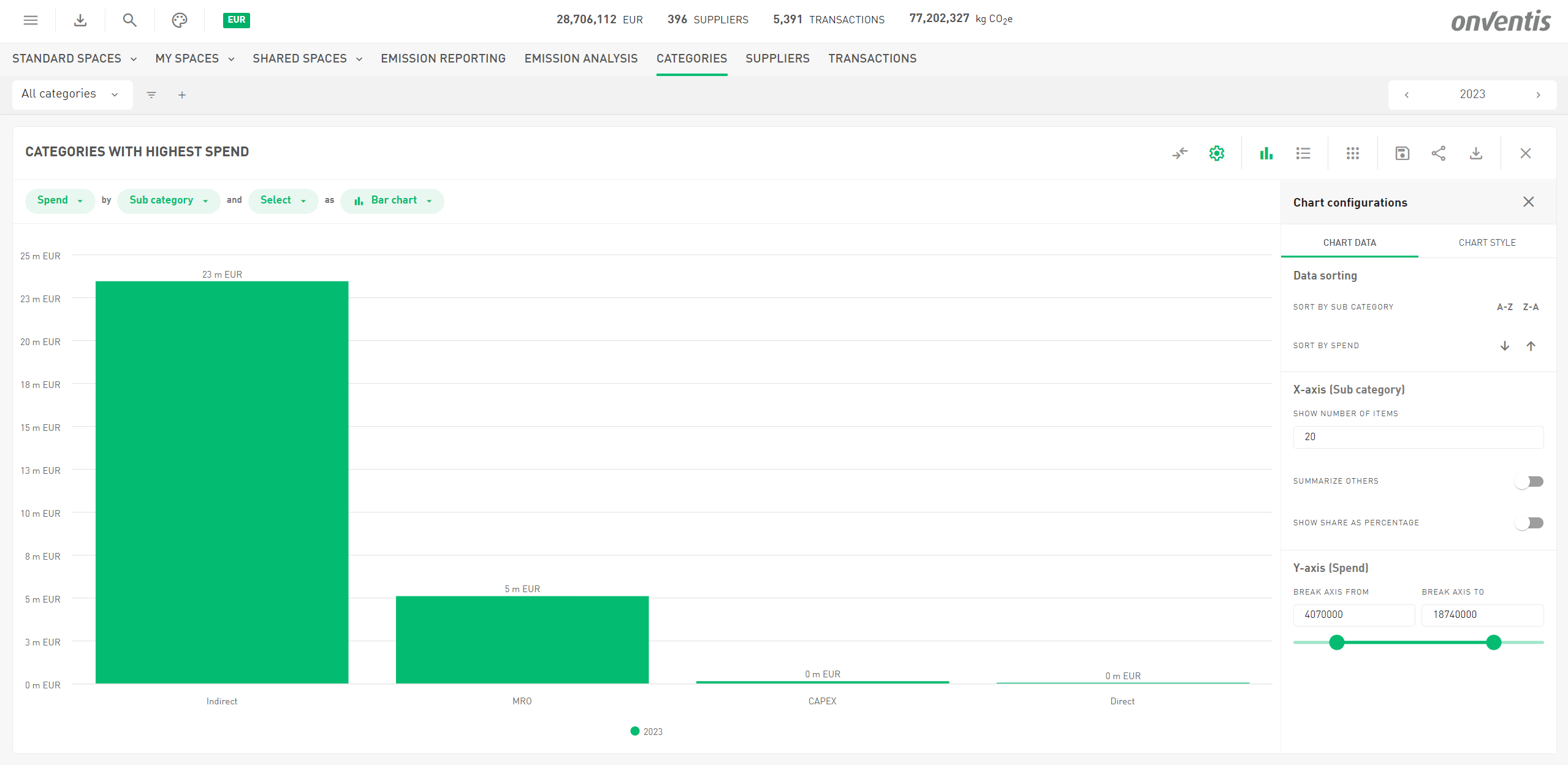Open the grid dots view icon
Viewport: 1568px width, 765px height.
(1353, 153)
